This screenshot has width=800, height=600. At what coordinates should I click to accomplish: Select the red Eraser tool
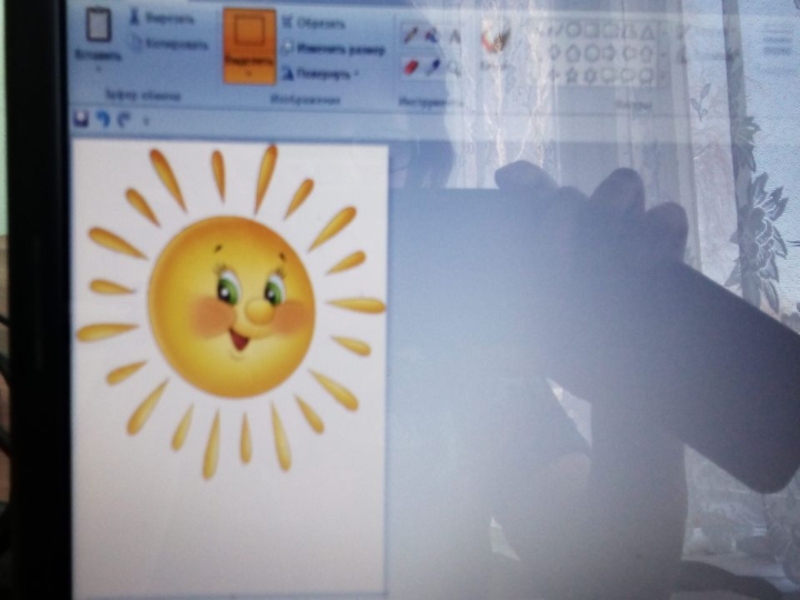(411, 67)
